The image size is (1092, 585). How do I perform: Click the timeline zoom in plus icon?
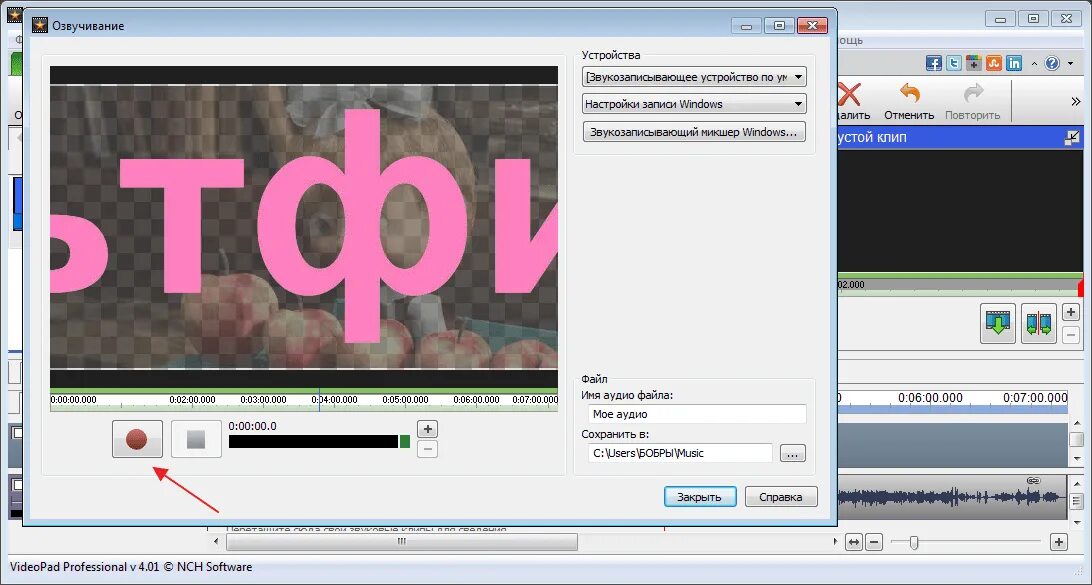[x=1059, y=542]
